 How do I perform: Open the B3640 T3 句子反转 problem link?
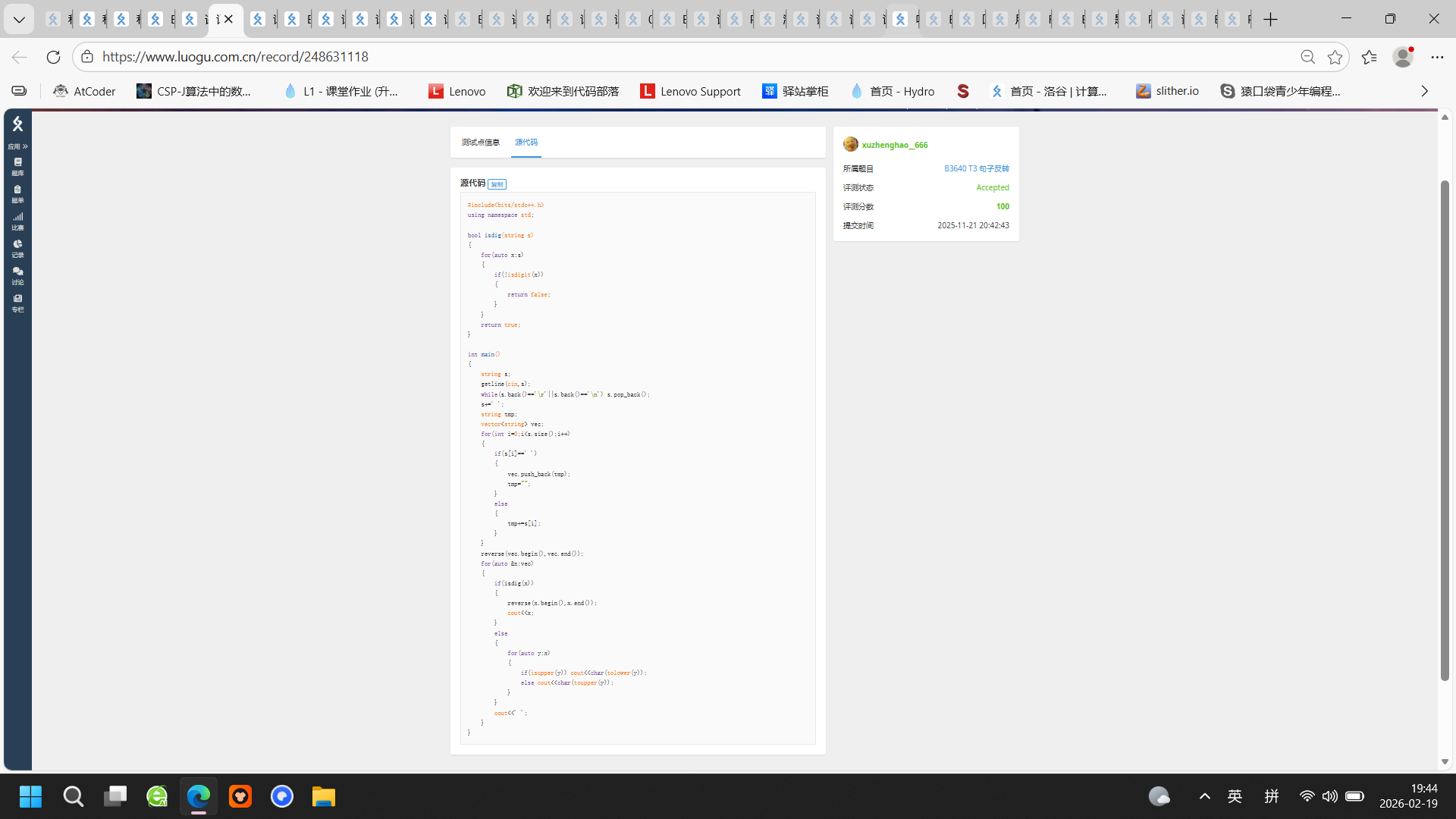976,168
